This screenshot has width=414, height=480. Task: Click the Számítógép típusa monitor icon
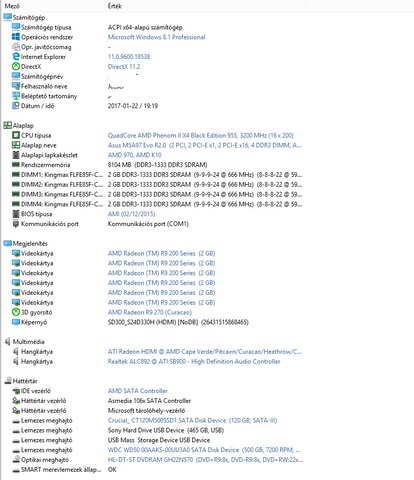pos(16,27)
